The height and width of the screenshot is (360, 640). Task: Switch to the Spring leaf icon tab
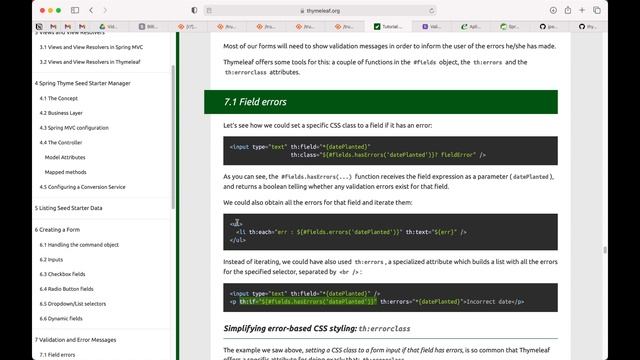[x=510, y=27]
